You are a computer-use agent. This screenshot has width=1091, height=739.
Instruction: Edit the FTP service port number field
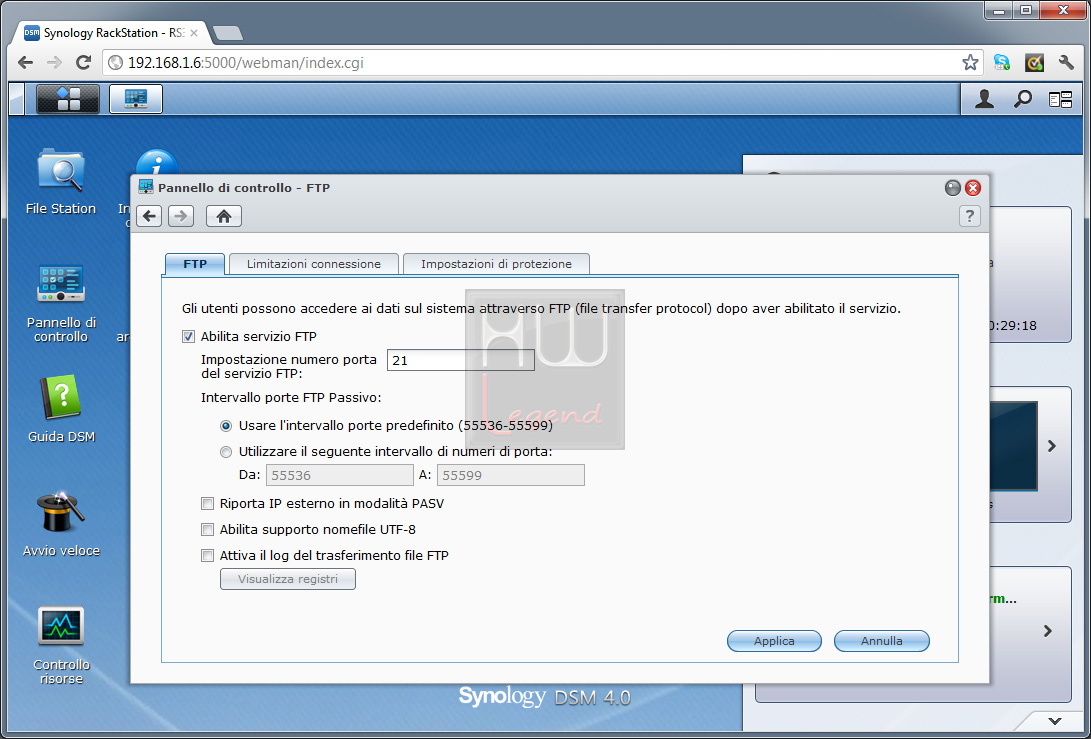(x=461, y=360)
